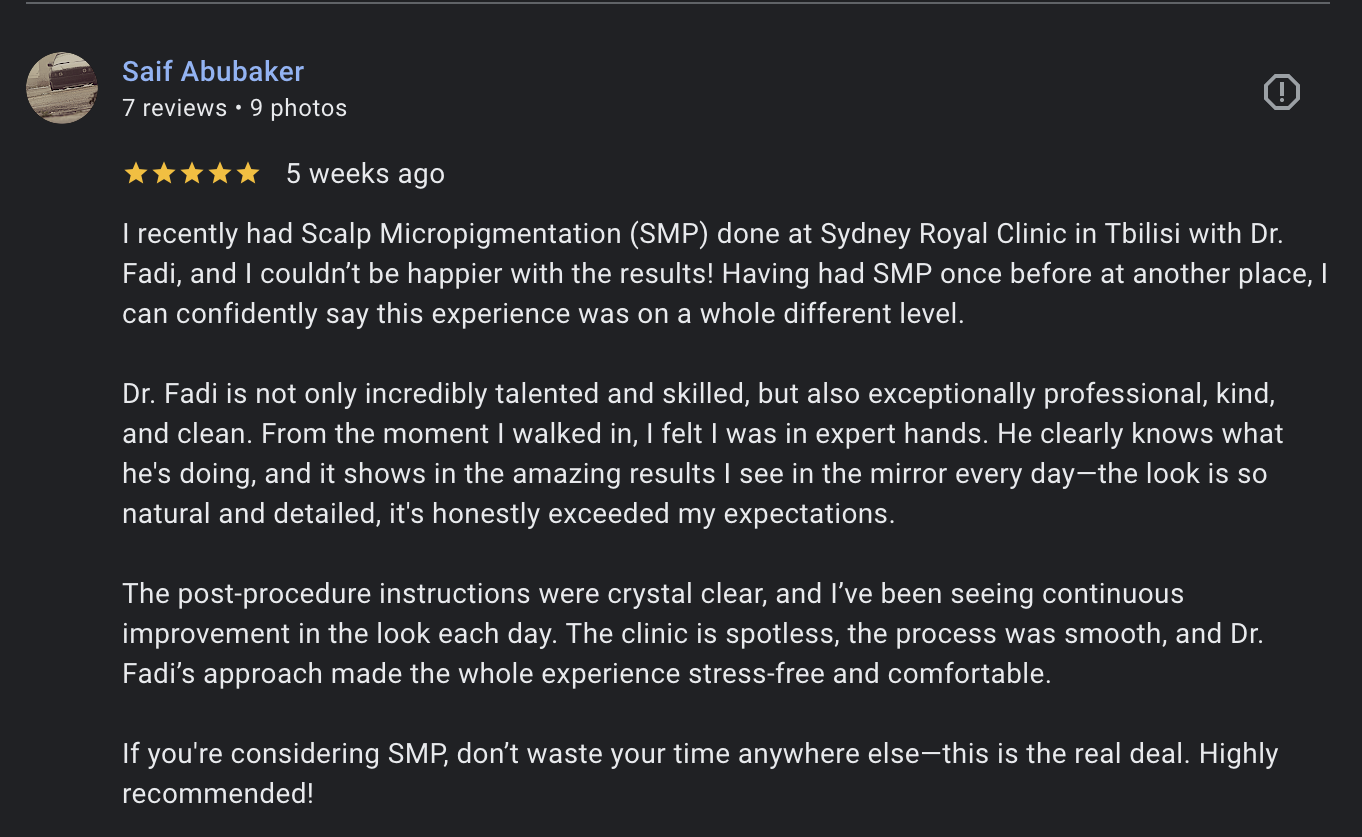1362x837 pixels.
Task: Click the fifth rating star
Action: pos(247,174)
